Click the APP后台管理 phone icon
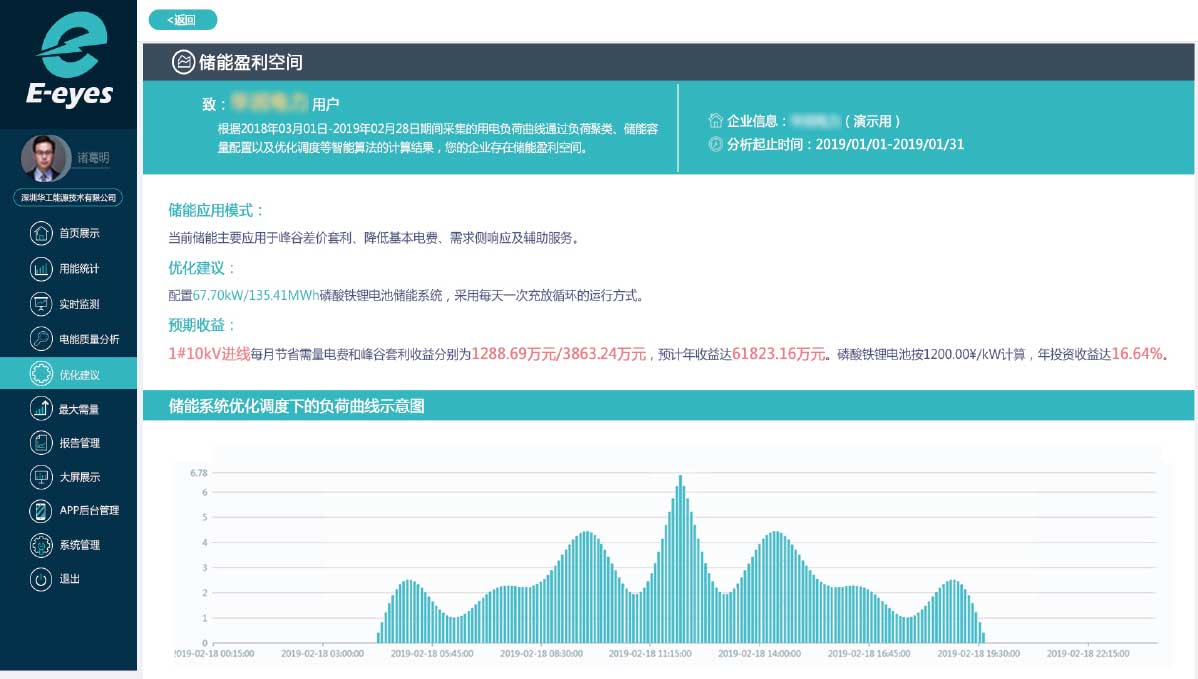Viewport: 1198px width, 679px height. (41, 511)
